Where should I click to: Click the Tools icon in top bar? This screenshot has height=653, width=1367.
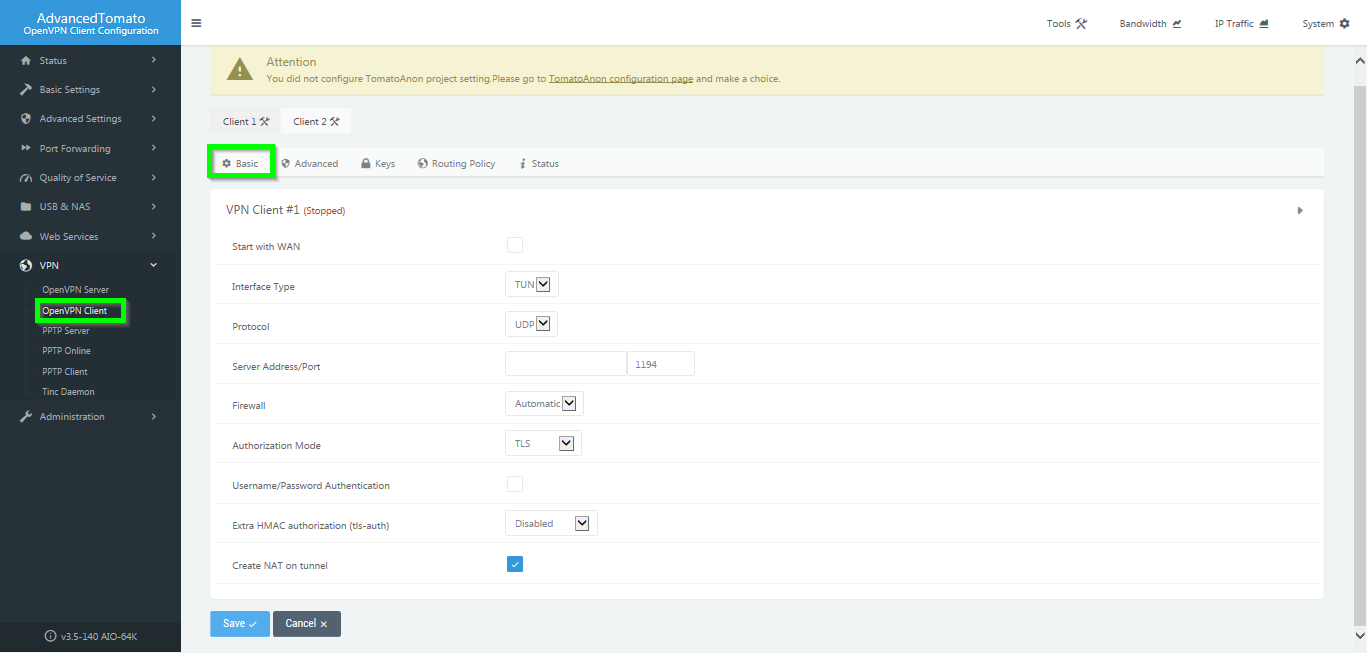pyautogui.click(x=1081, y=24)
